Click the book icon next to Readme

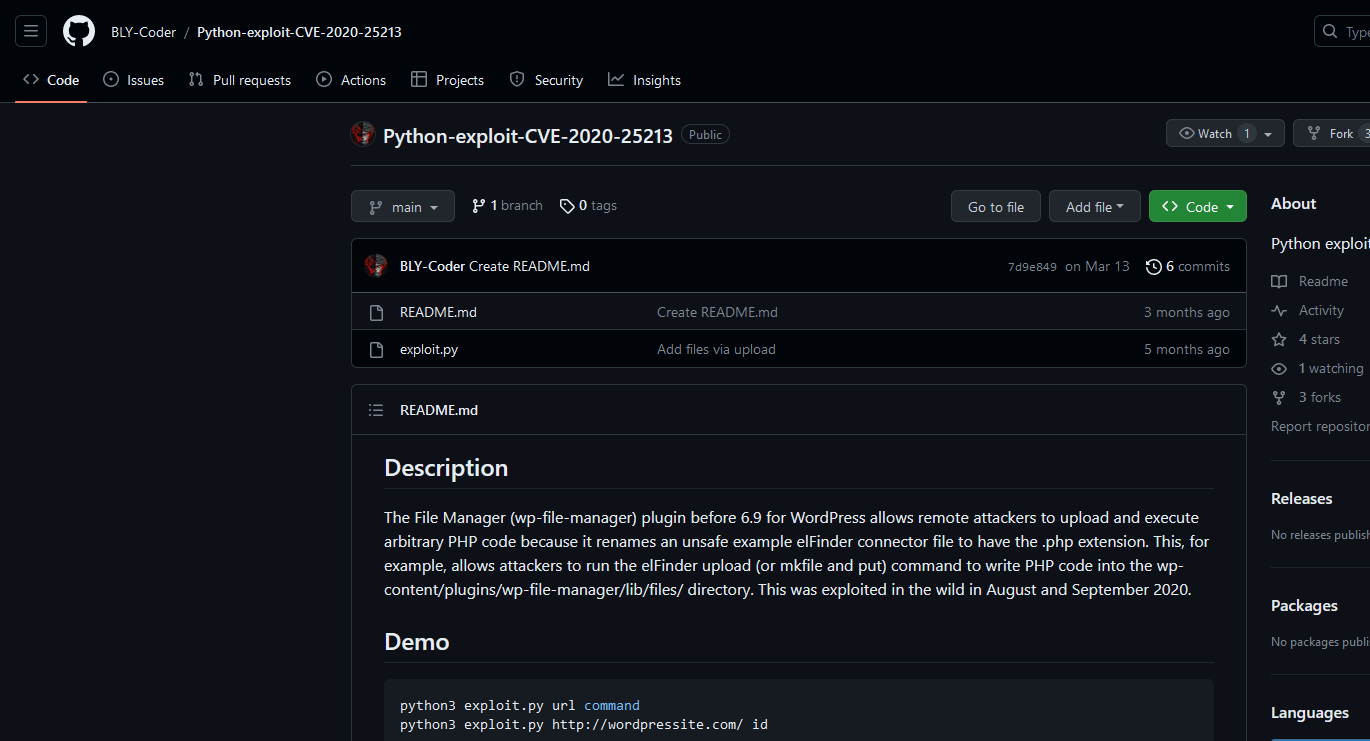pos(1279,282)
